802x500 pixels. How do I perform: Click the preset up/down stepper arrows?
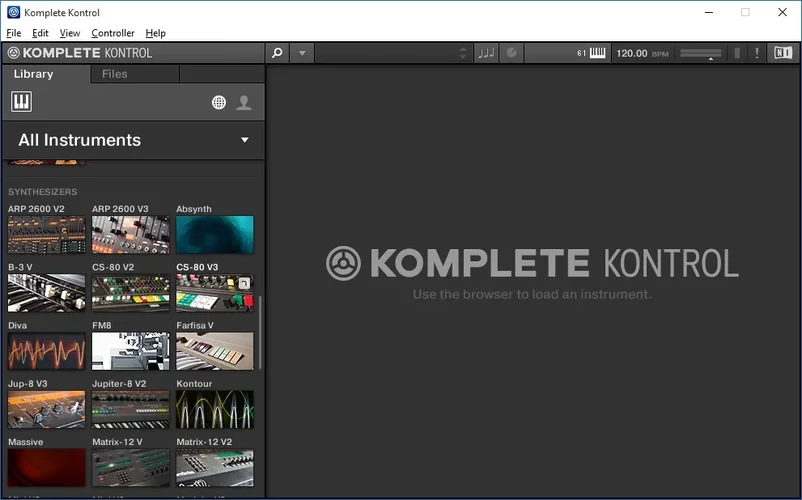(462, 53)
